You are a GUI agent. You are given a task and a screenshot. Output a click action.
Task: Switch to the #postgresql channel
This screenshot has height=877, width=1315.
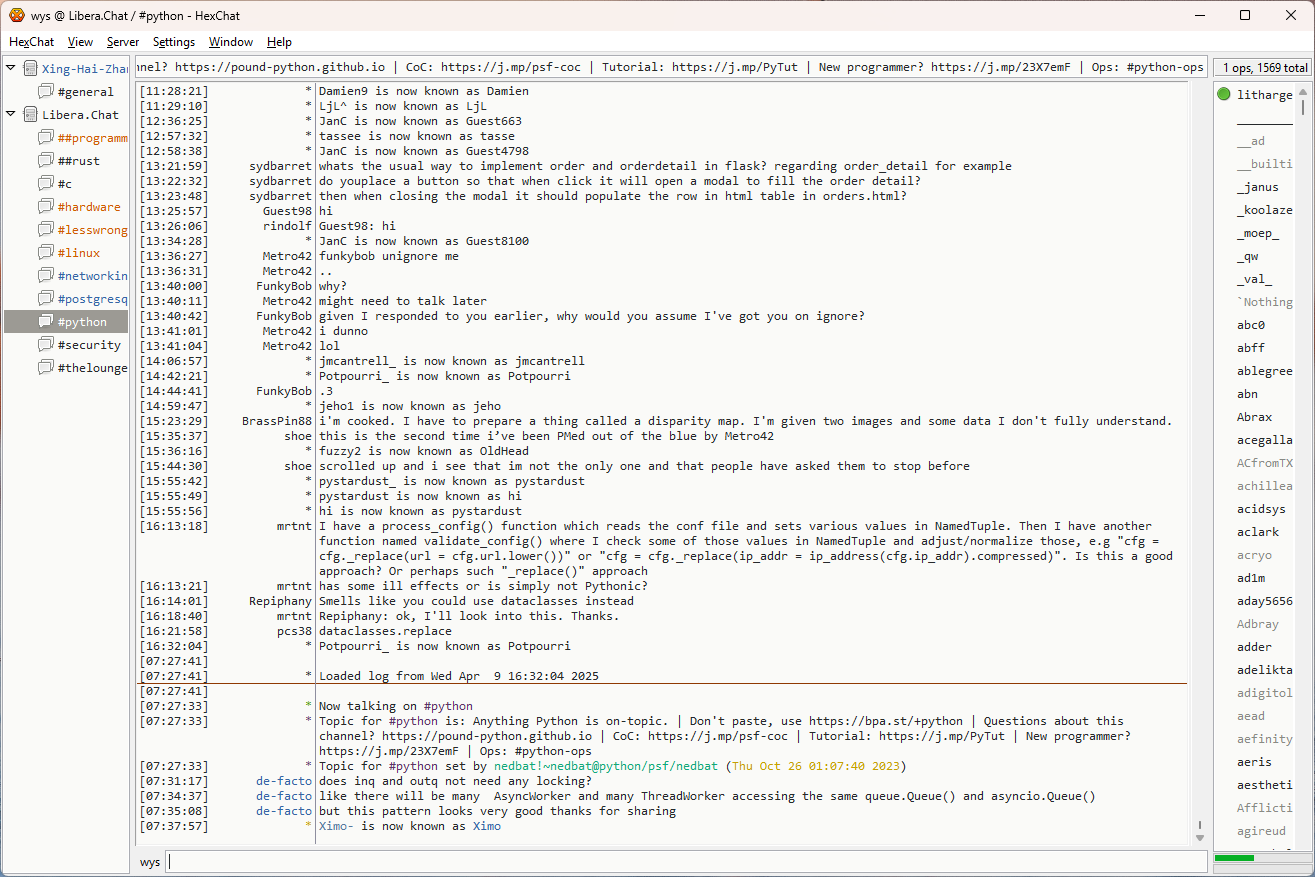pyautogui.click(x=92, y=299)
